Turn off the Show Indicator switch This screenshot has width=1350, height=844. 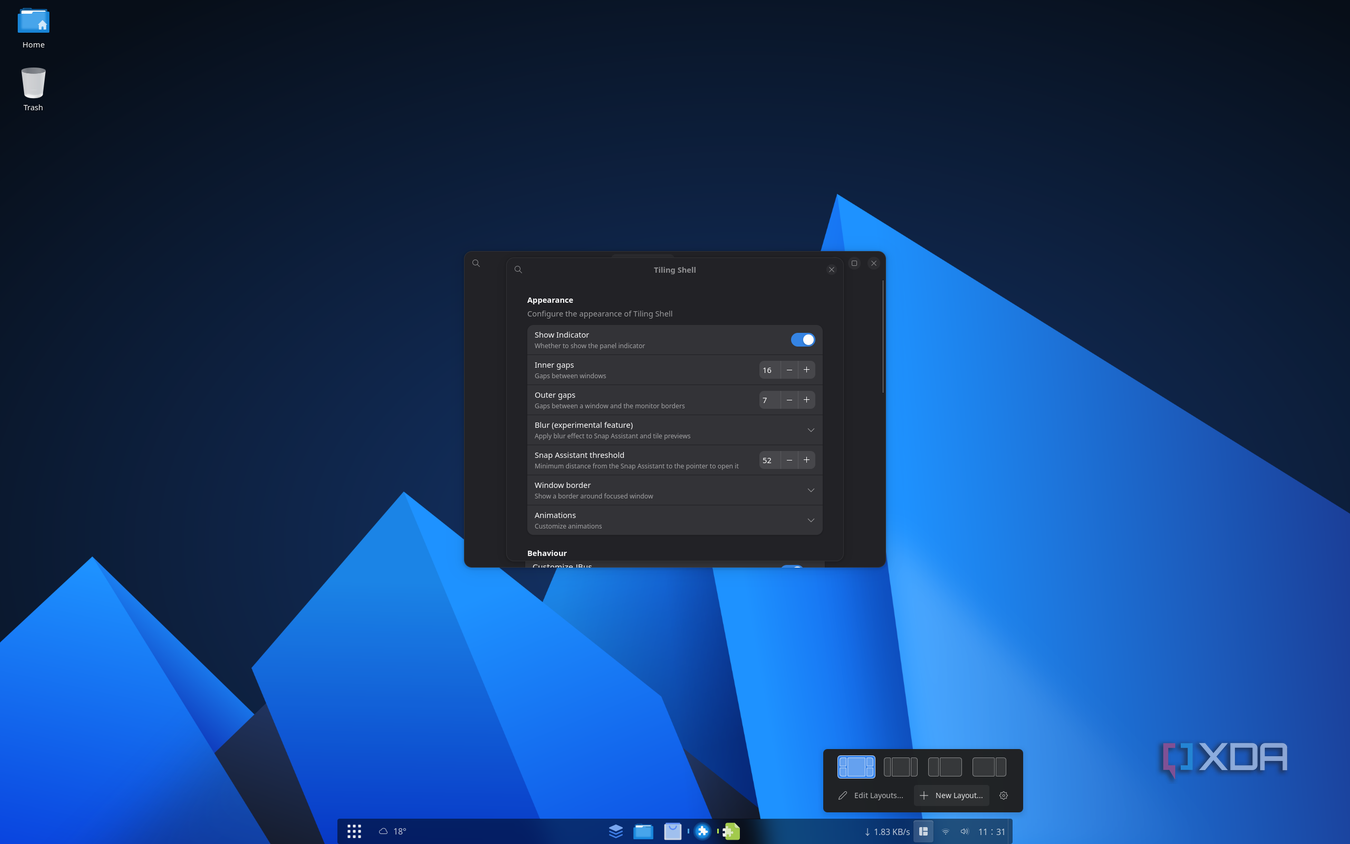[803, 340]
